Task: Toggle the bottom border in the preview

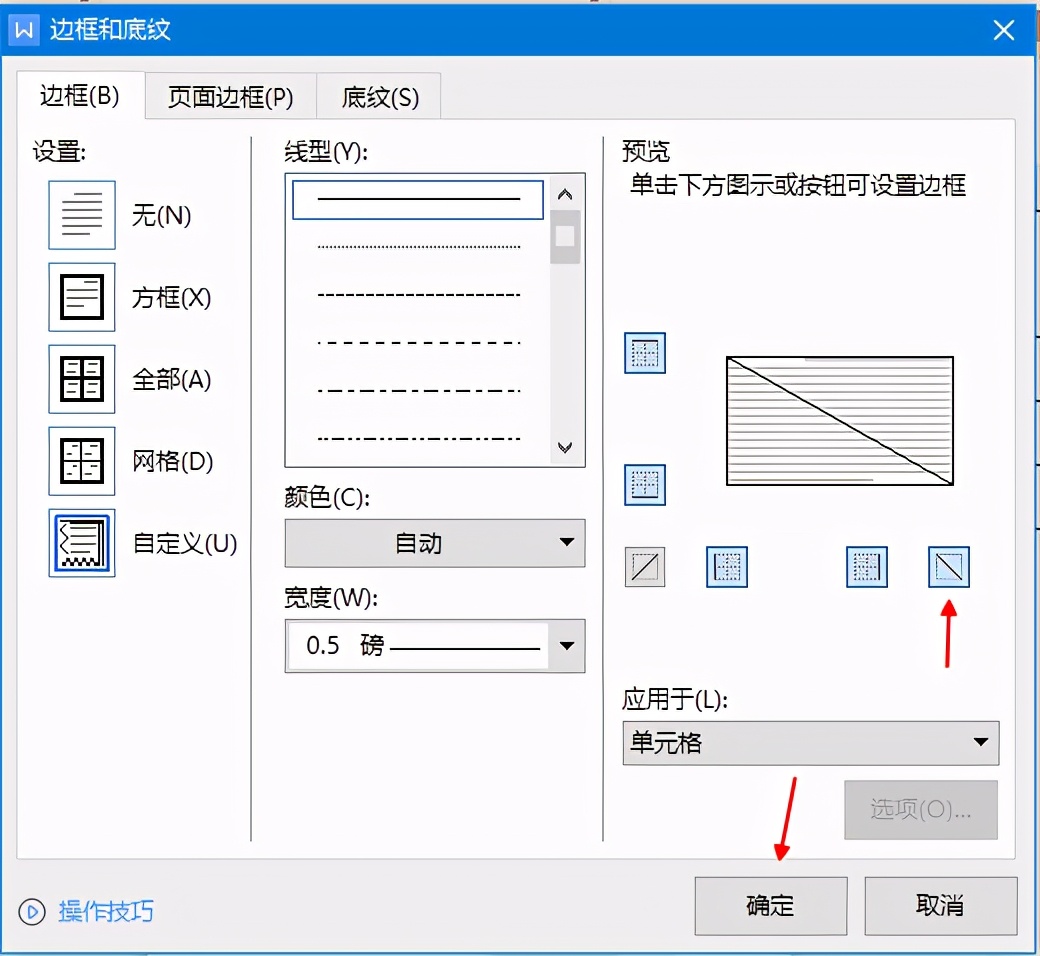Action: tap(645, 485)
